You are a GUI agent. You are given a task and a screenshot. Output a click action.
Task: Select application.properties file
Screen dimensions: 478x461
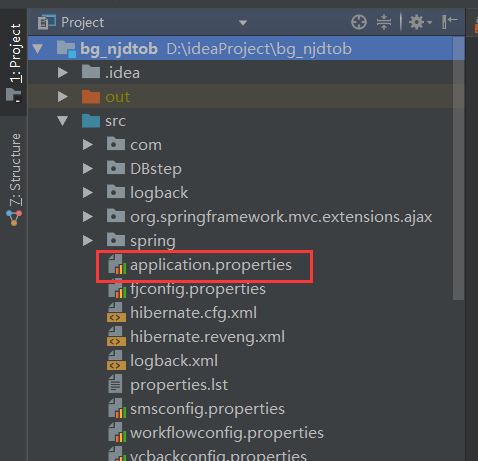(211, 265)
